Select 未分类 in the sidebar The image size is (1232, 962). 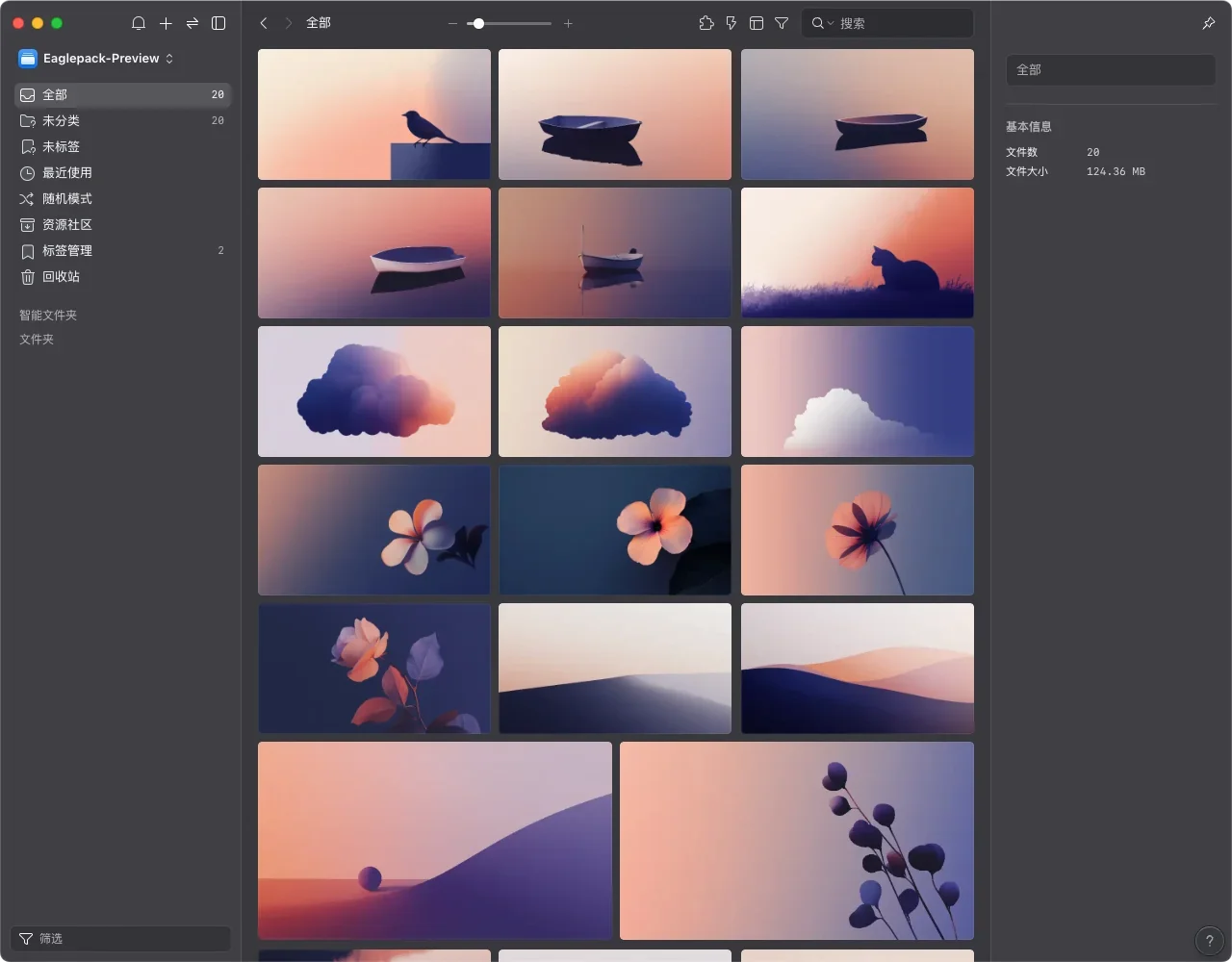[61, 121]
